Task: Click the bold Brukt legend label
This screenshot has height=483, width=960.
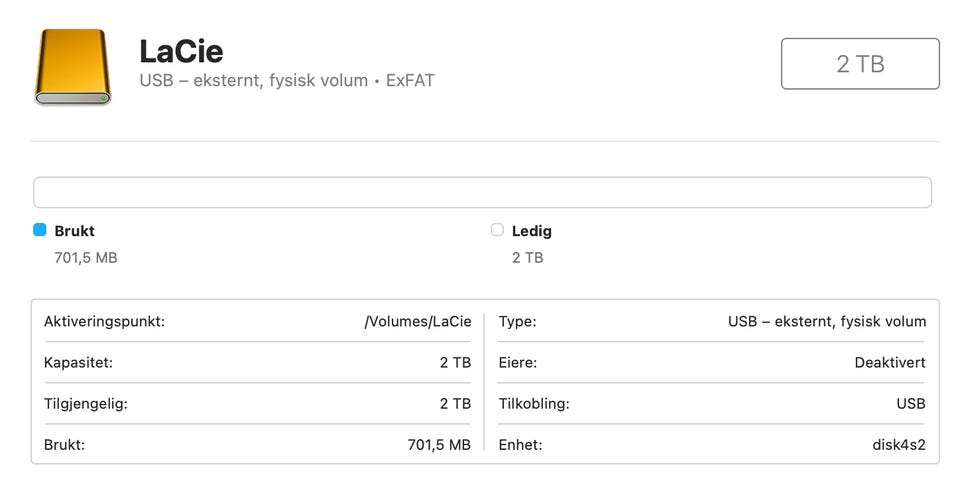Action: tap(75, 231)
